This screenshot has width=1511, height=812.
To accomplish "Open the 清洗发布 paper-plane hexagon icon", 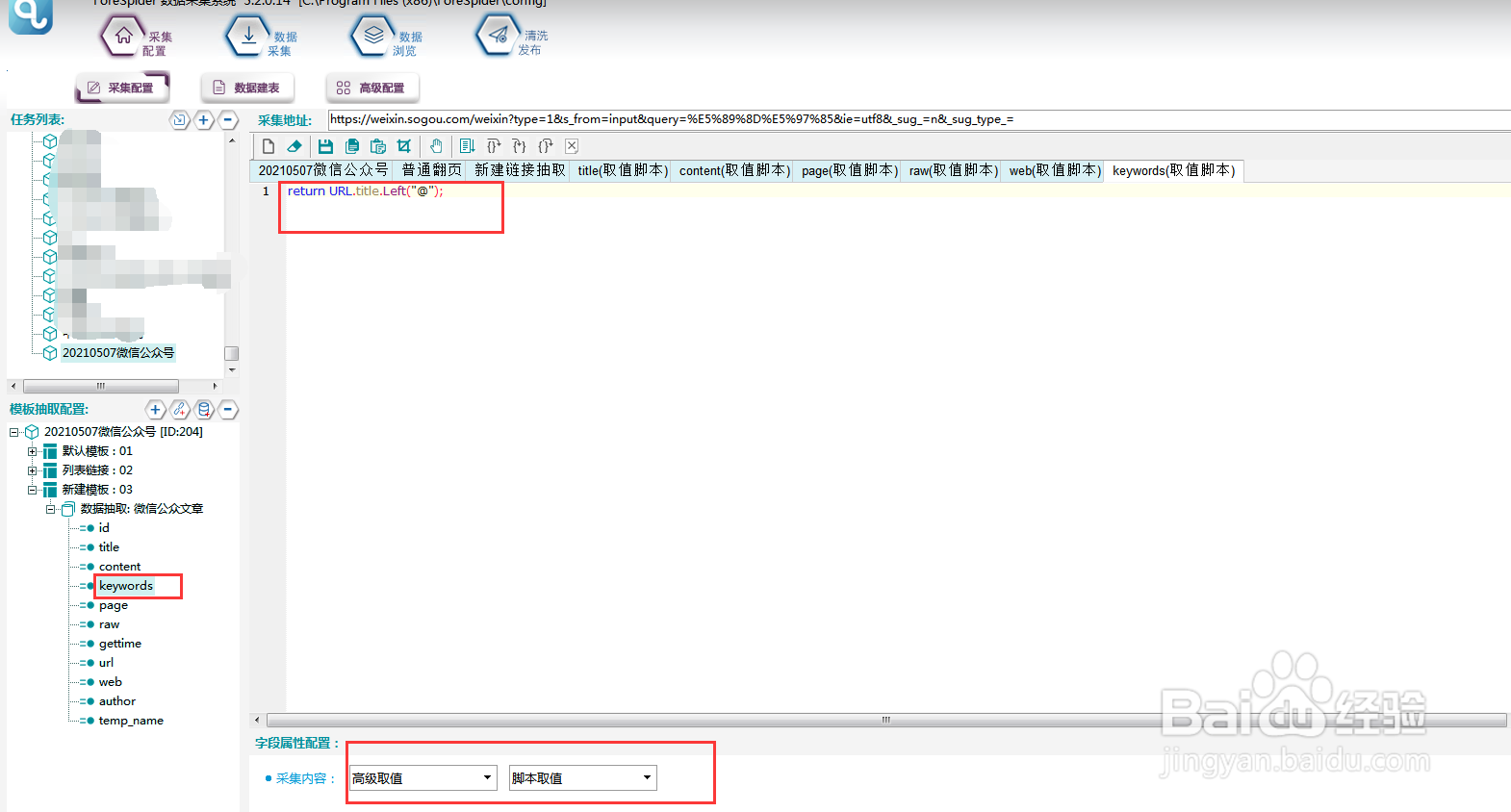I will tap(499, 36).
